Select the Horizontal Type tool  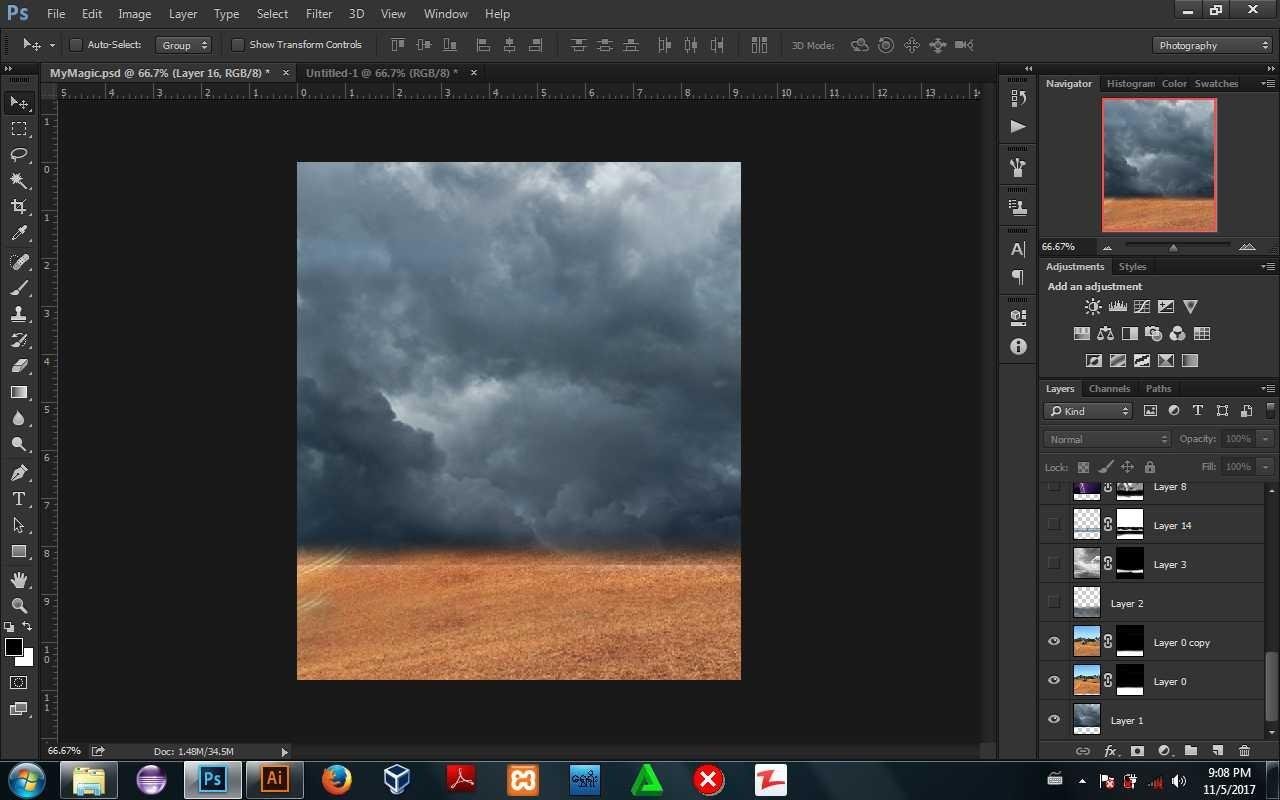[19, 499]
